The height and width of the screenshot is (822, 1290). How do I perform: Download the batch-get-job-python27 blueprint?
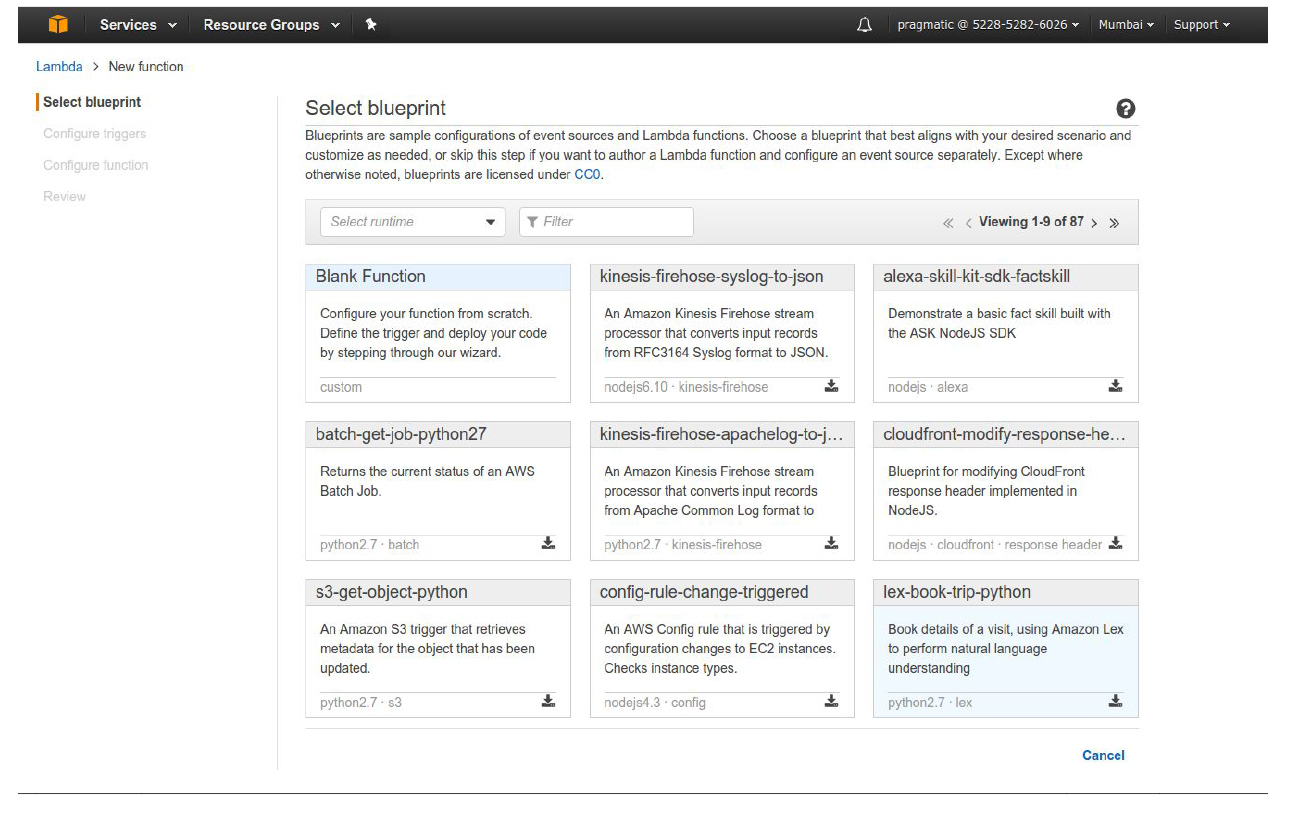pyautogui.click(x=548, y=544)
